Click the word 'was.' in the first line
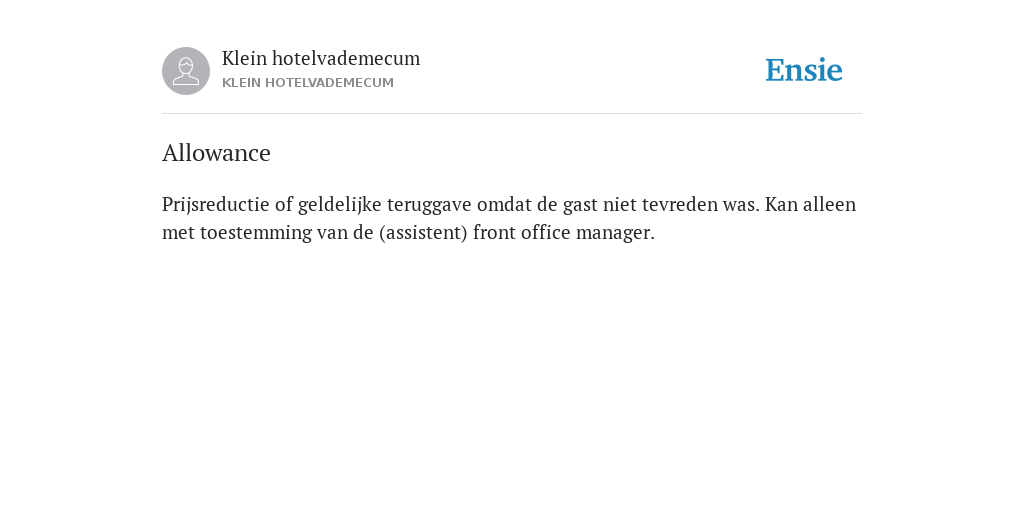The image size is (1024, 512). pos(741,205)
